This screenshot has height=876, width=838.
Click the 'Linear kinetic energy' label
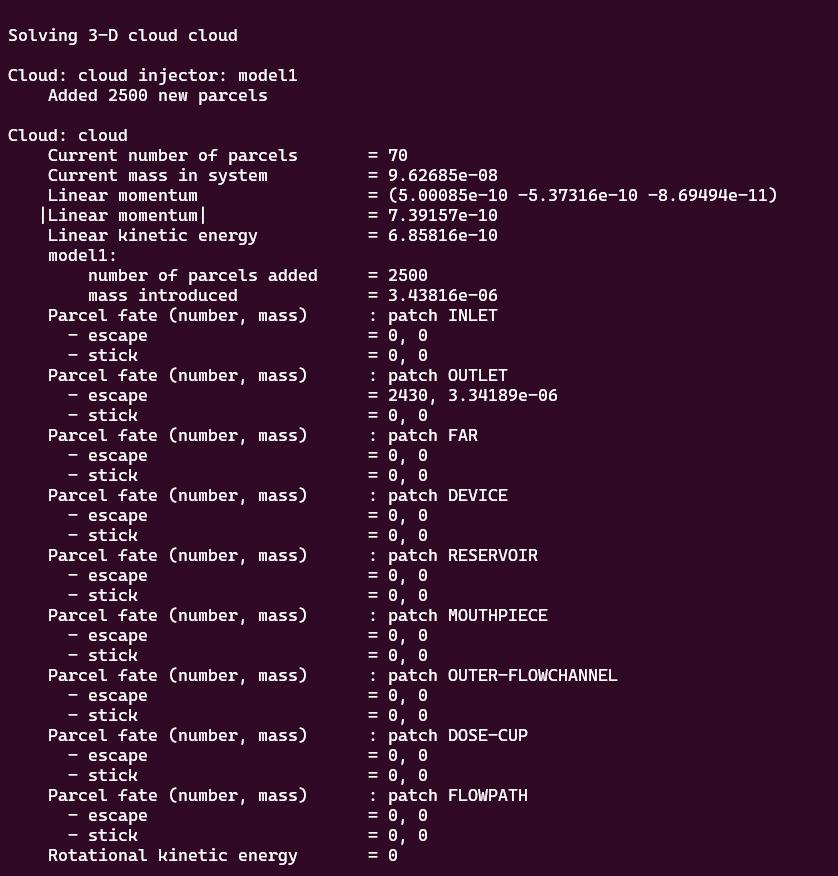pos(152,236)
